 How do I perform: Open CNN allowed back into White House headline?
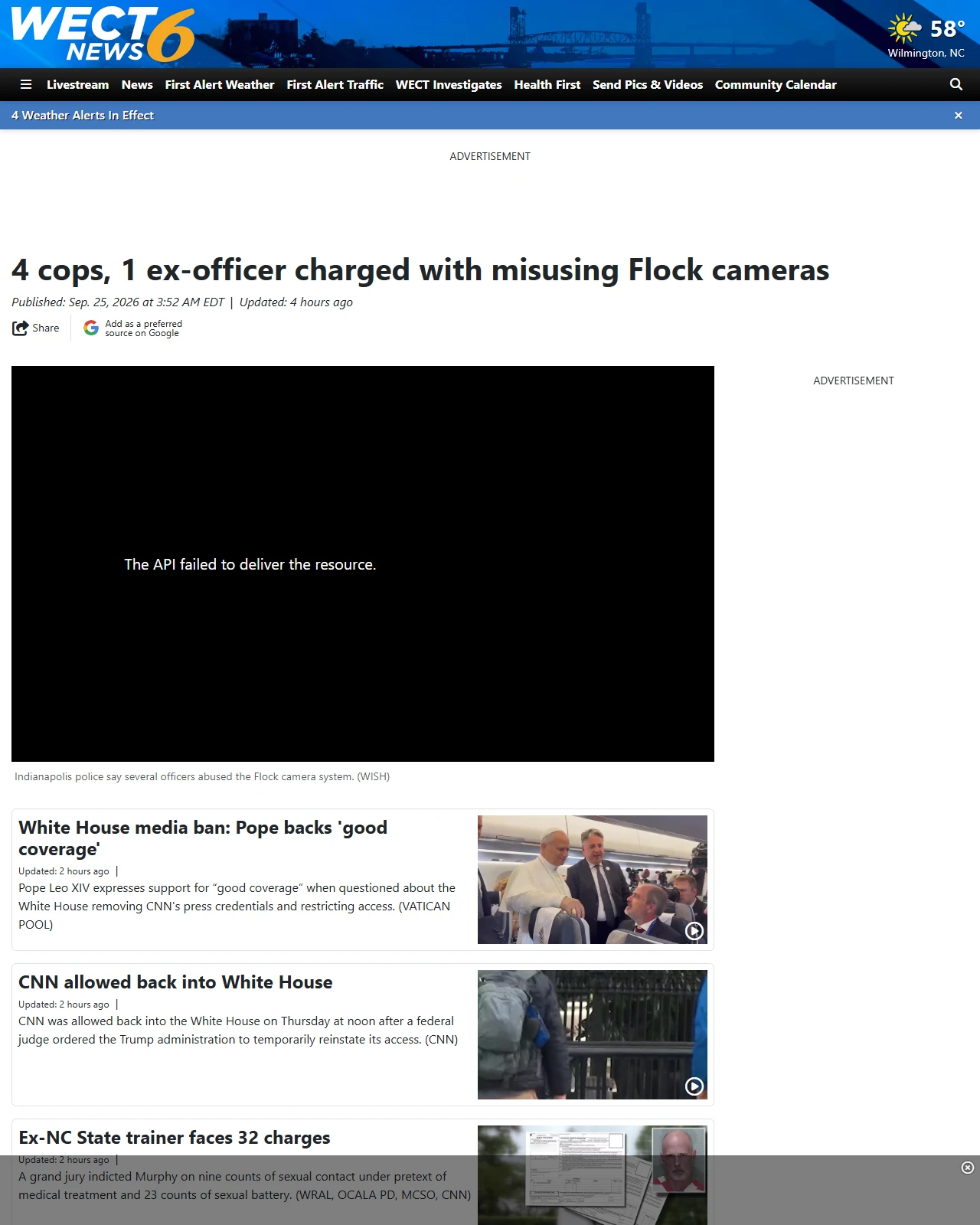click(x=175, y=982)
